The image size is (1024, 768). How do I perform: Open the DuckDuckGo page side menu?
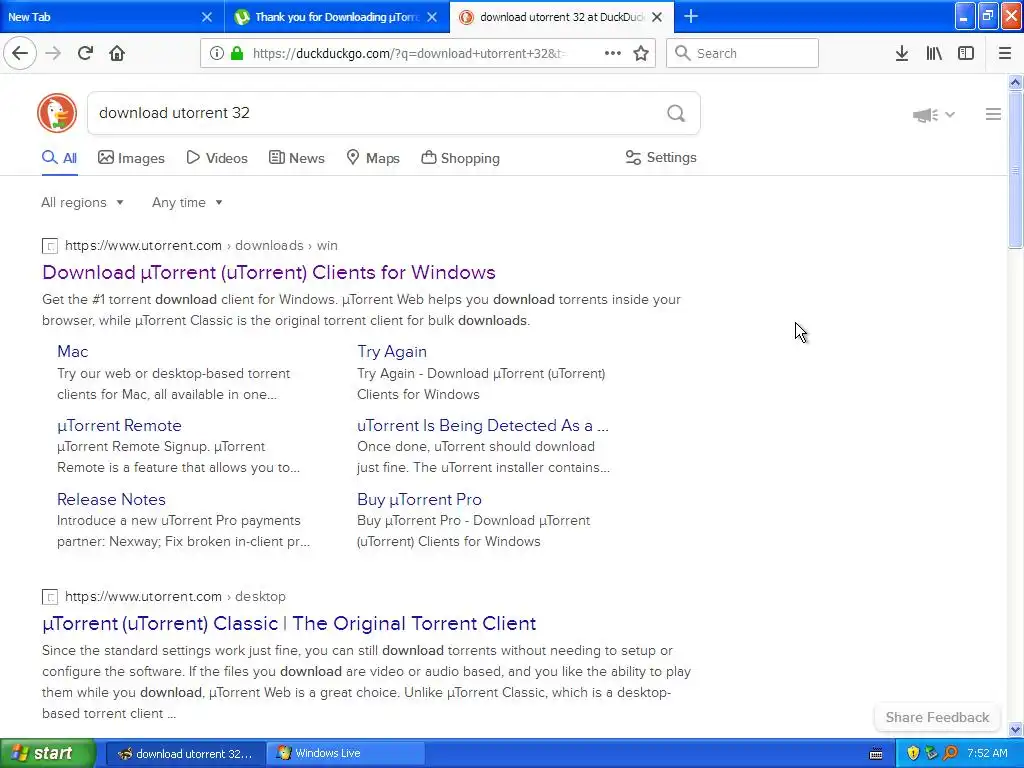coord(993,114)
